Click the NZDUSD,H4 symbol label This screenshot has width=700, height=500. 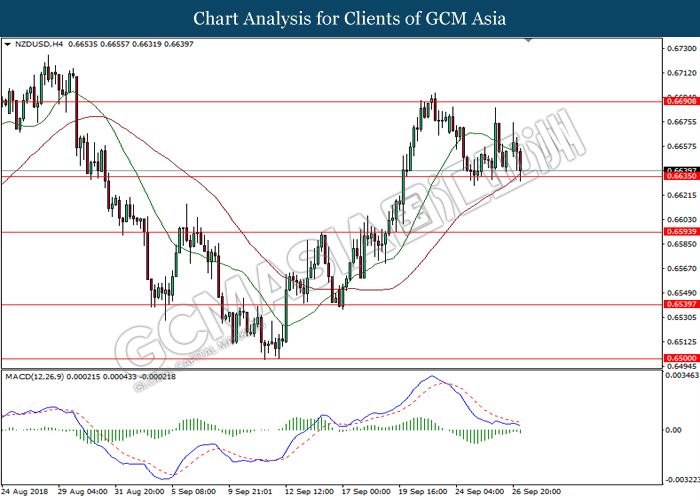pos(39,44)
